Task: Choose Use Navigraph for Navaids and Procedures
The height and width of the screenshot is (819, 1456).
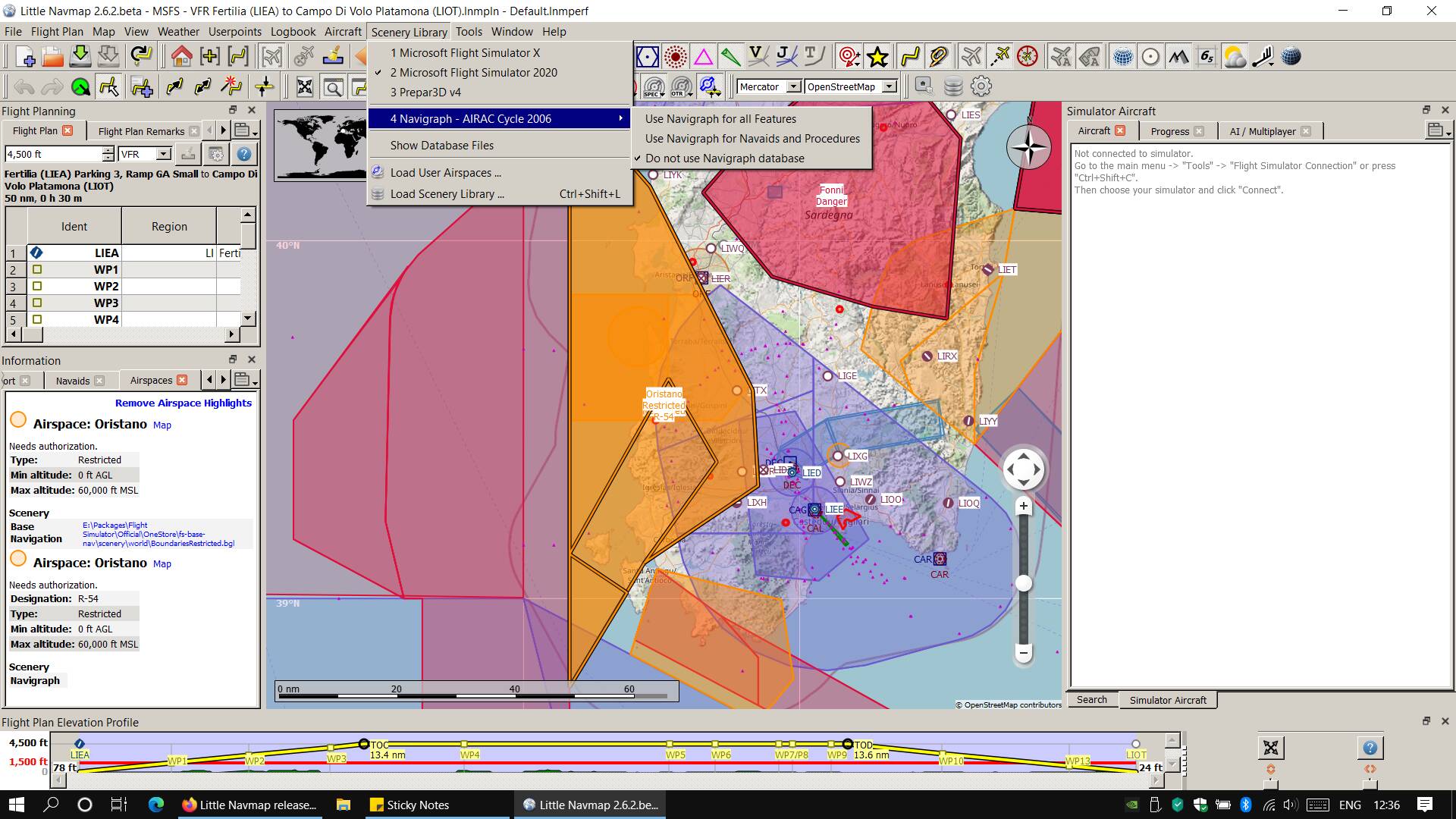Action: pos(751,139)
